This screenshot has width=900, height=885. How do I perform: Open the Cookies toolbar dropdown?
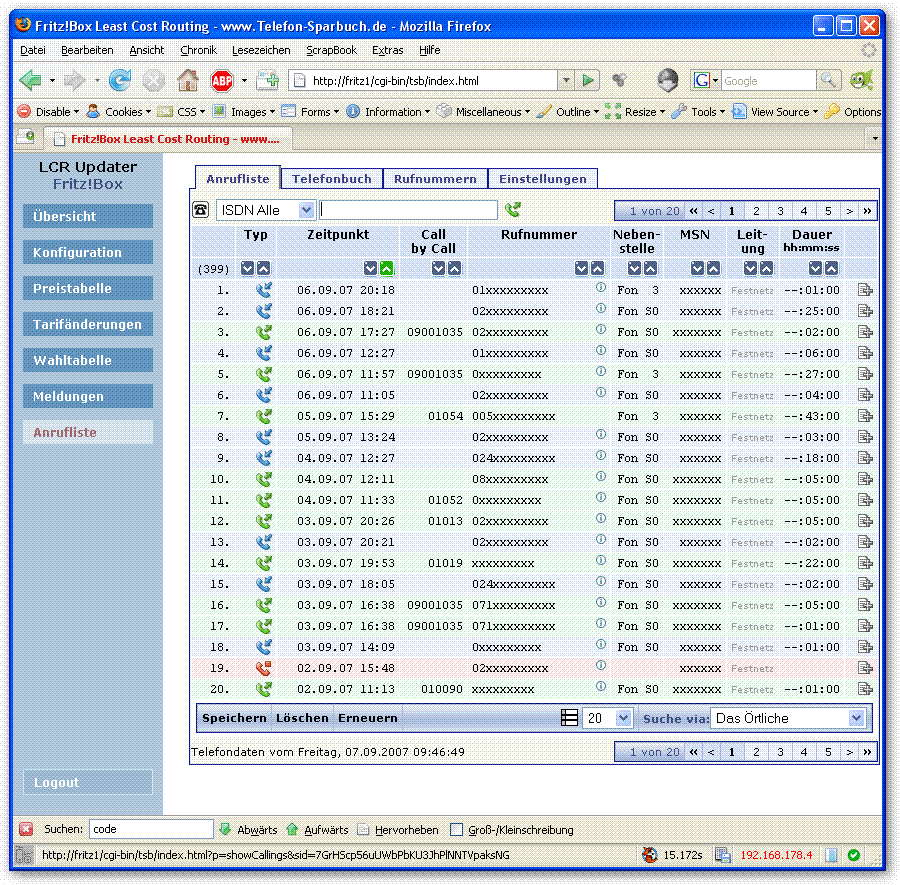pos(118,112)
